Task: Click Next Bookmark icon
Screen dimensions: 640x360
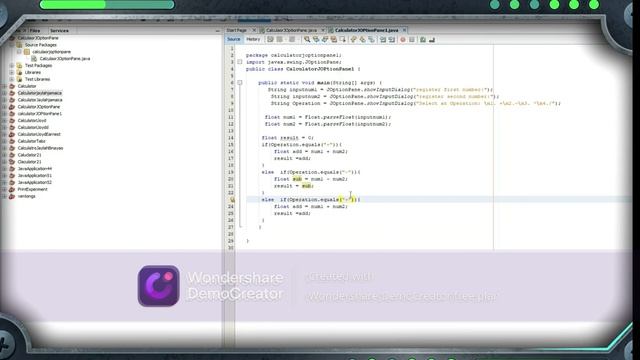Action: click(x=362, y=40)
